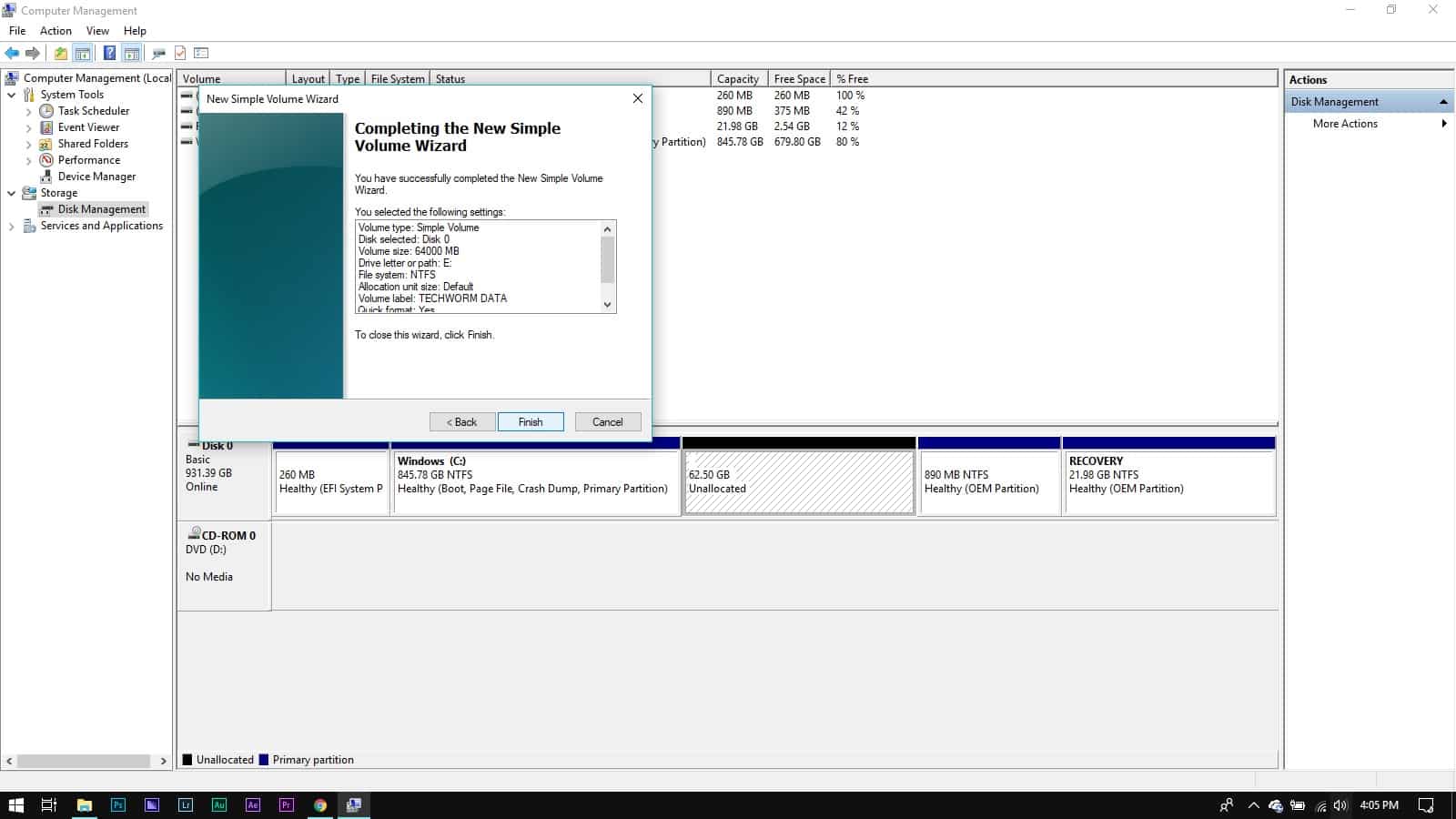
Task: Expand the Shared Folders node
Action: pyautogui.click(x=28, y=144)
